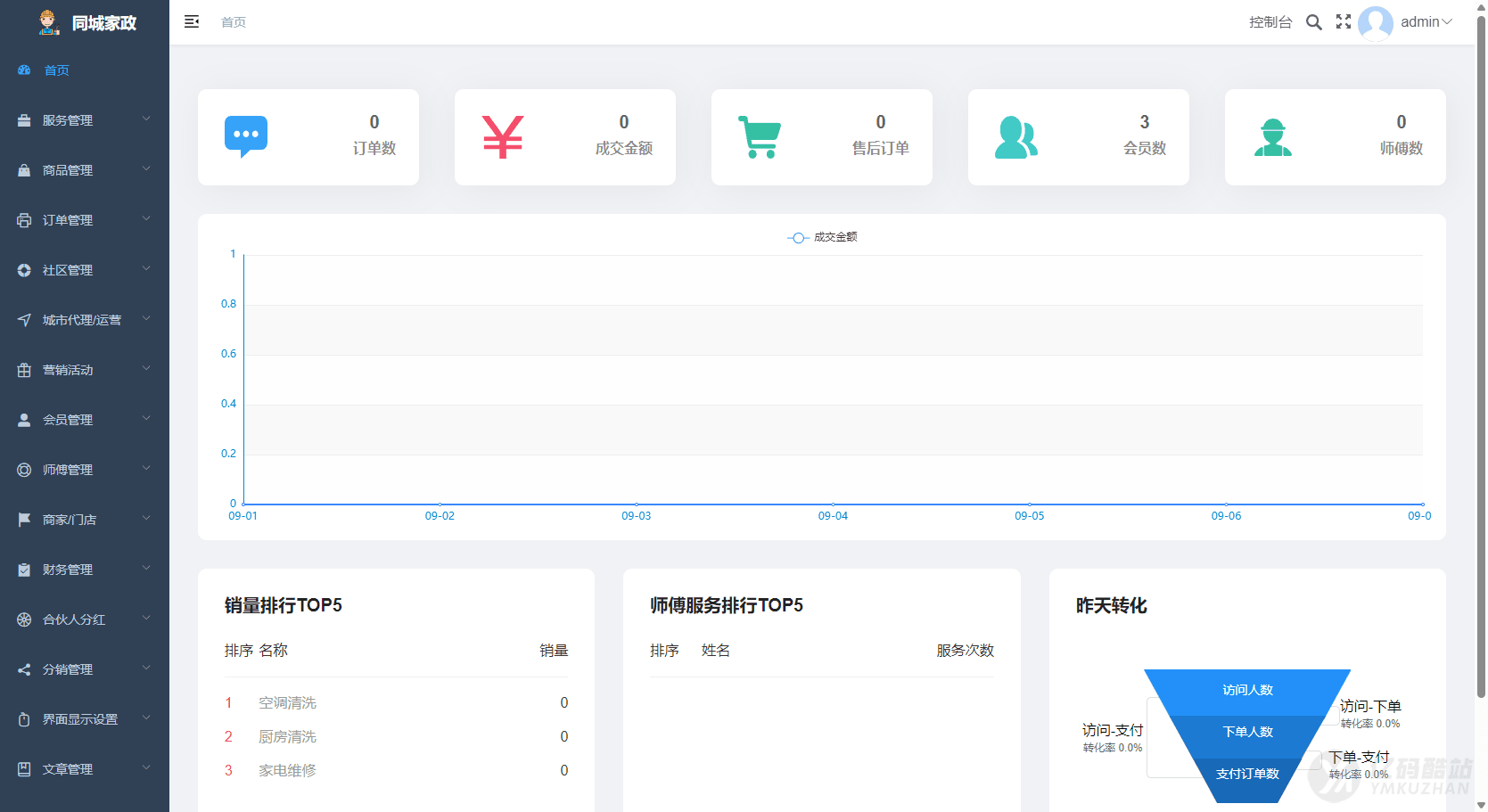Open the 商家/门店 sidebar menu
The width and height of the screenshot is (1488, 812).
point(85,520)
